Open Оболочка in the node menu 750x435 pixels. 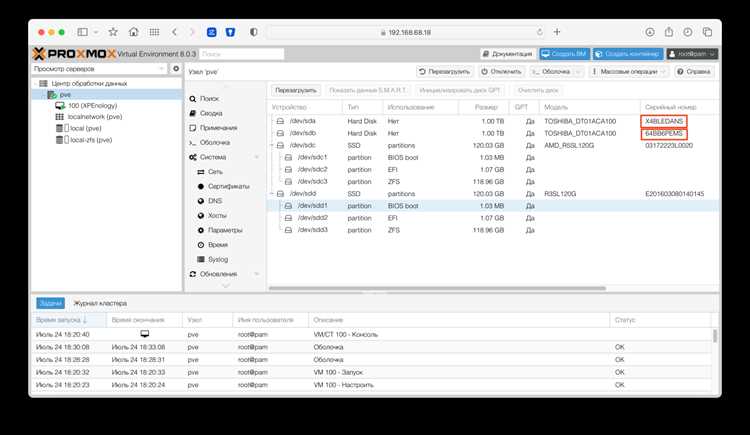(214, 143)
